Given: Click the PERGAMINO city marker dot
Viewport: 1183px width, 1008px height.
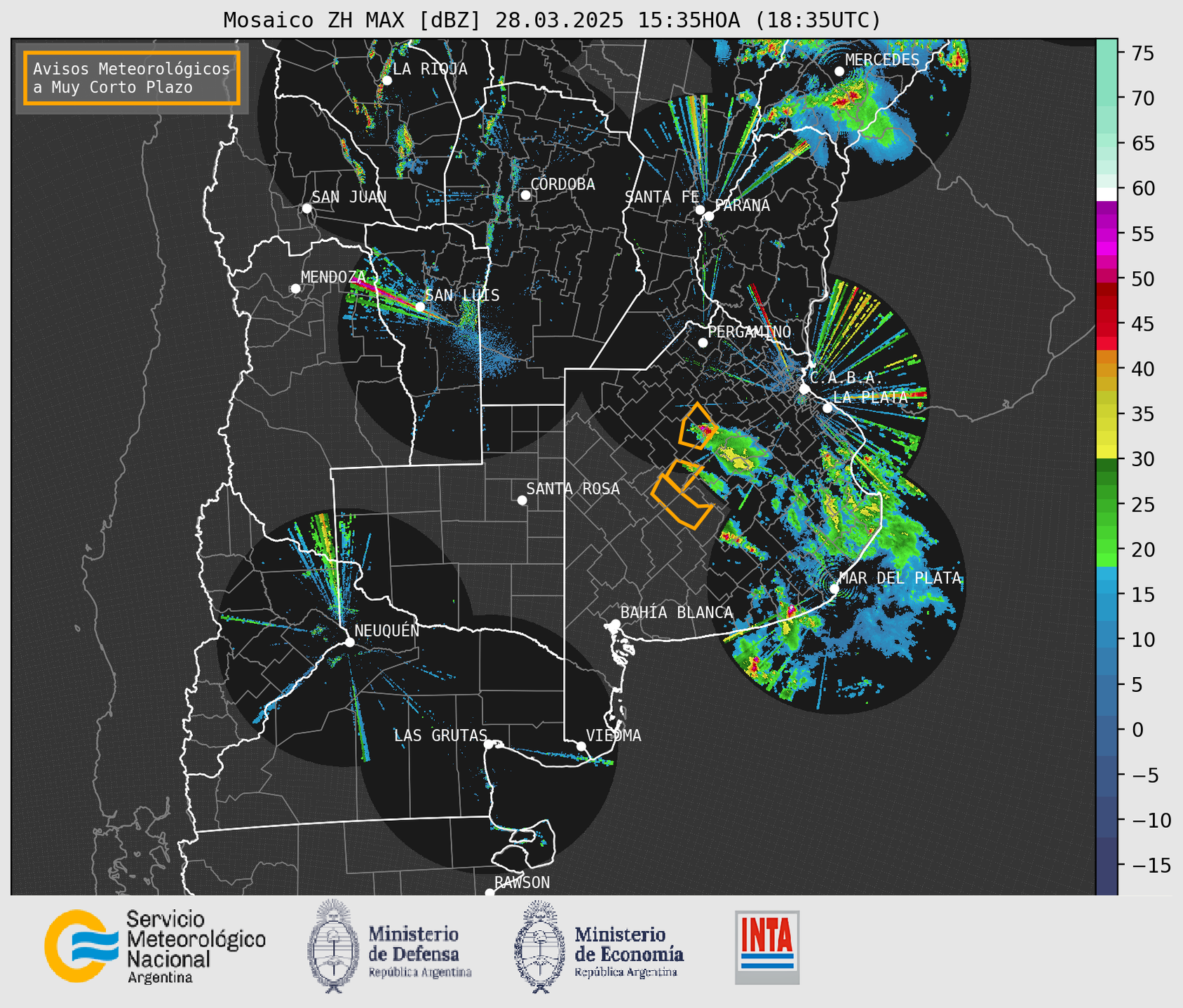Looking at the screenshot, I should click(703, 343).
